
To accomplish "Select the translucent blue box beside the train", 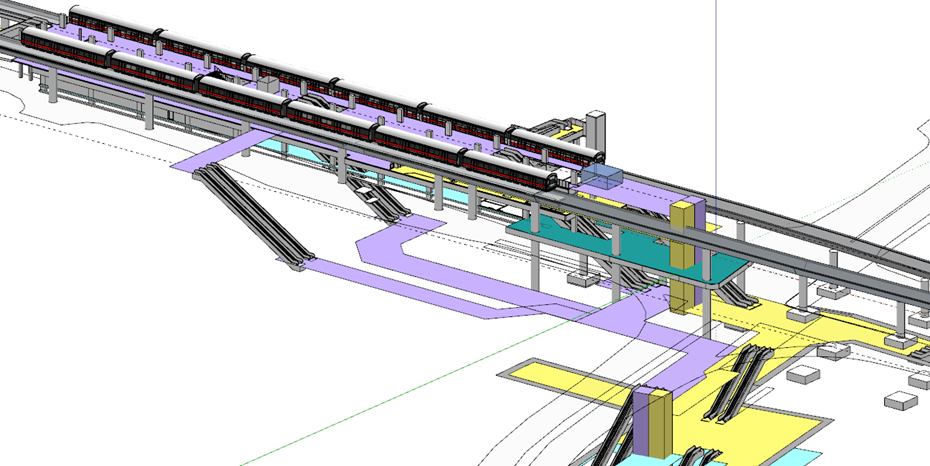I will pyautogui.click(x=601, y=177).
